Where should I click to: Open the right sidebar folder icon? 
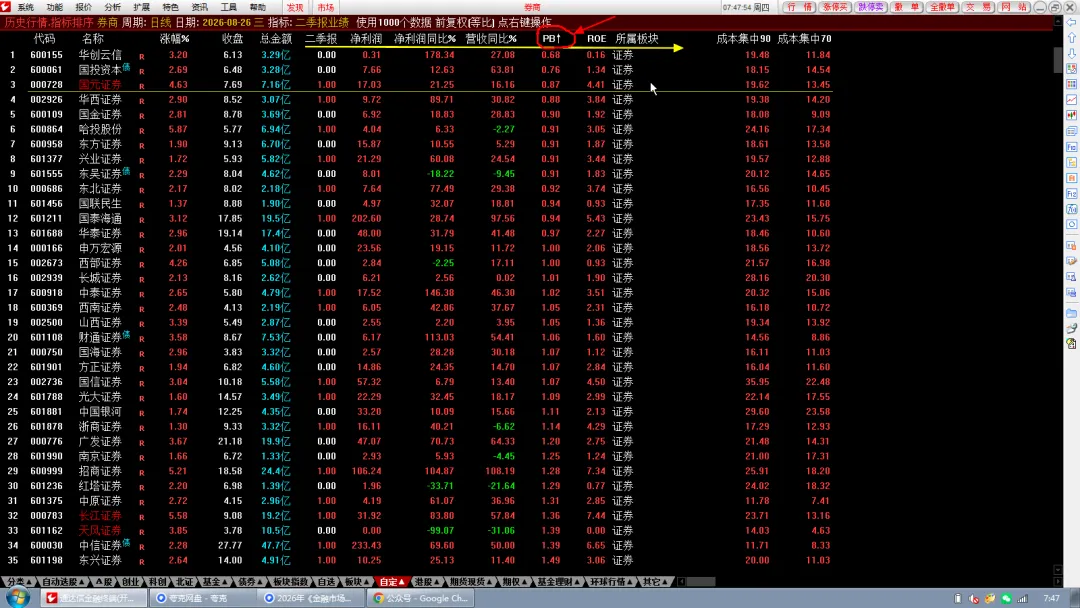(1071, 313)
